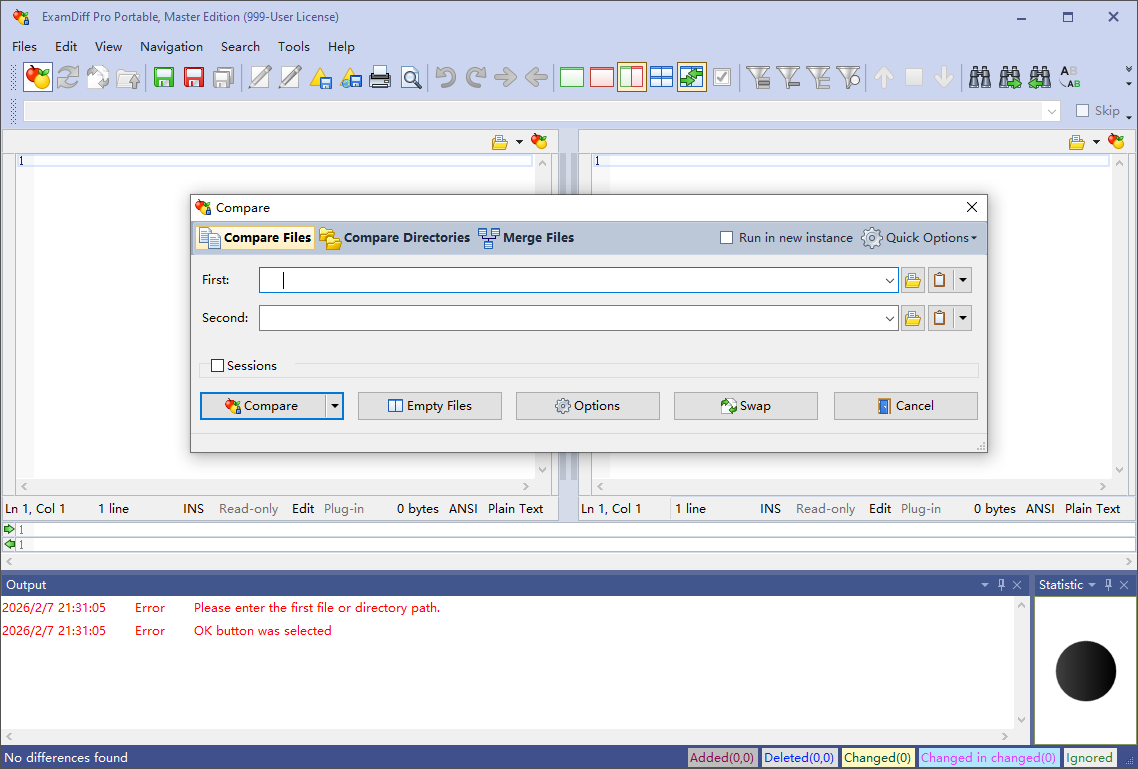Open the Navigation menu

click(x=171, y=47)
